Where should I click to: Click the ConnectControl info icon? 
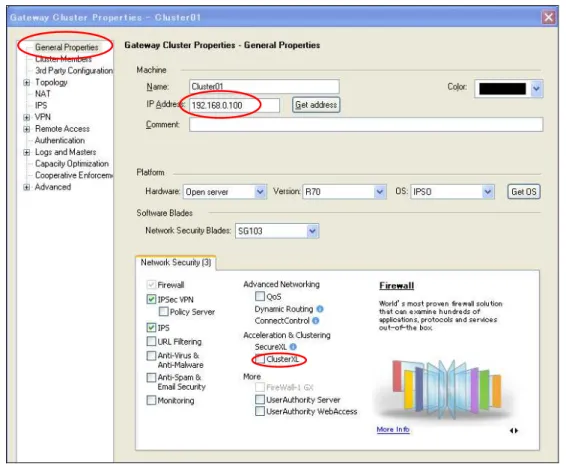click(315, 321)
